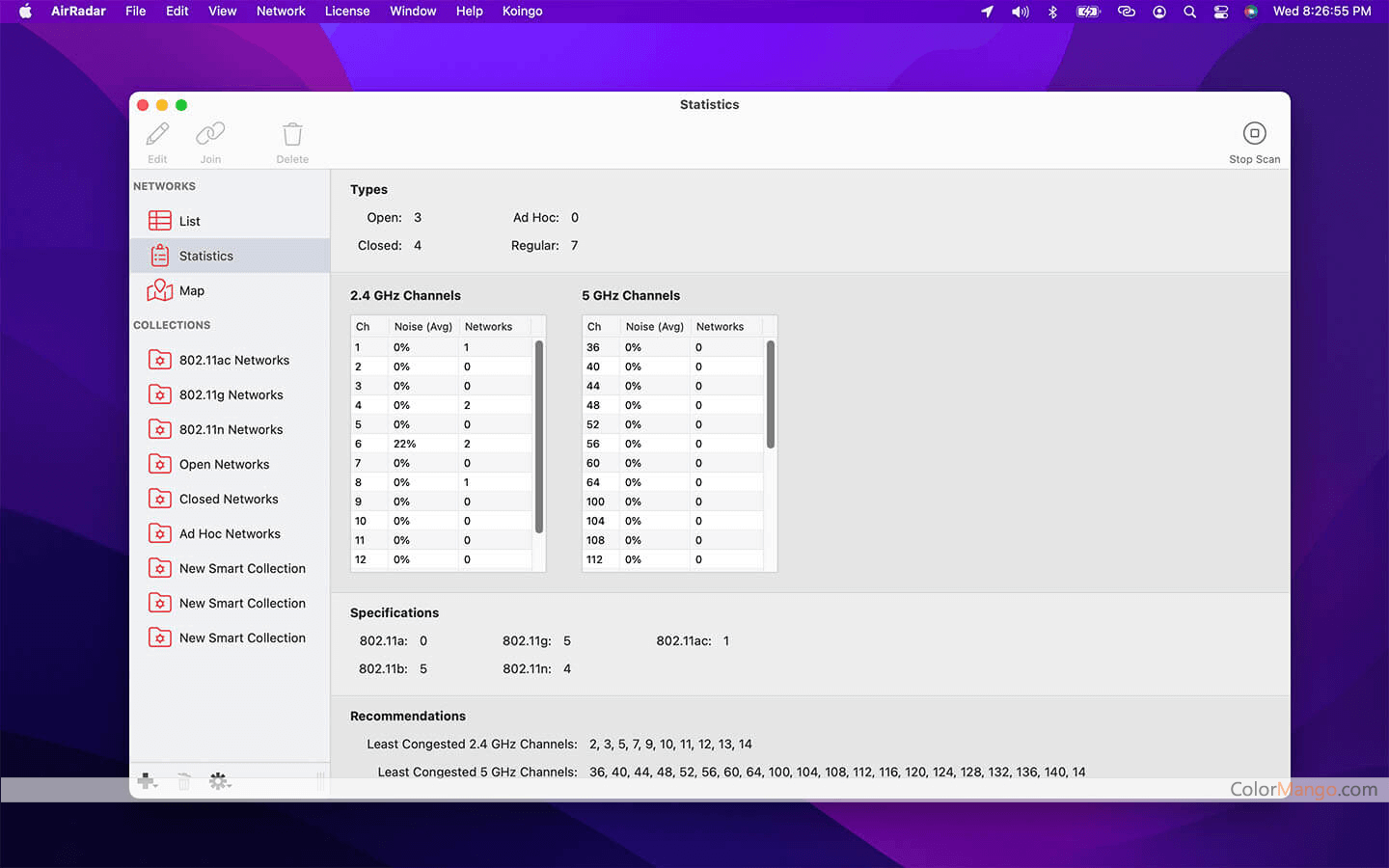Open the network List view
The image size is (1389, 868).
tap(190, 221)
